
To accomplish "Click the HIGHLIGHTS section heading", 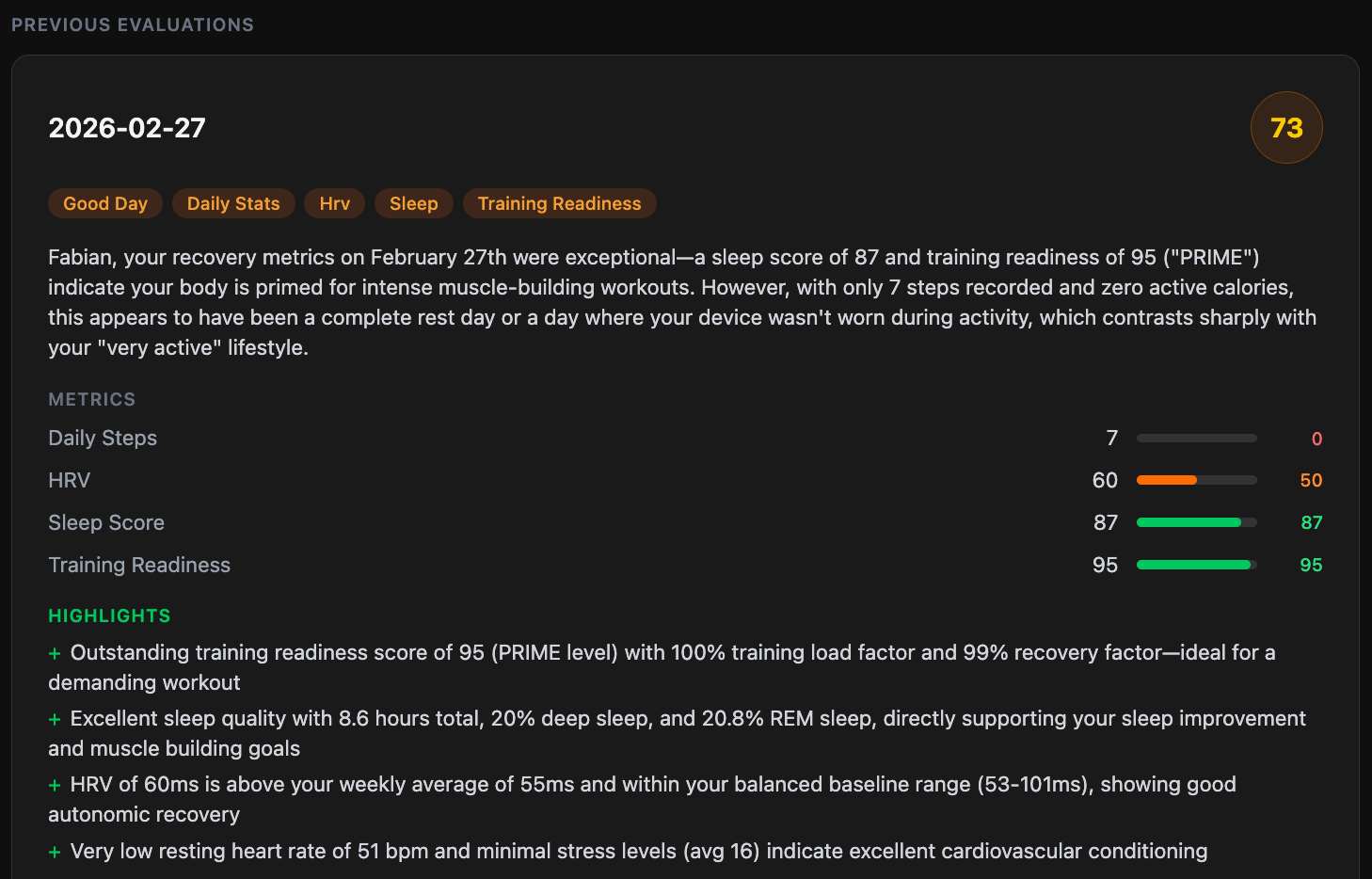I will (109, 616).
